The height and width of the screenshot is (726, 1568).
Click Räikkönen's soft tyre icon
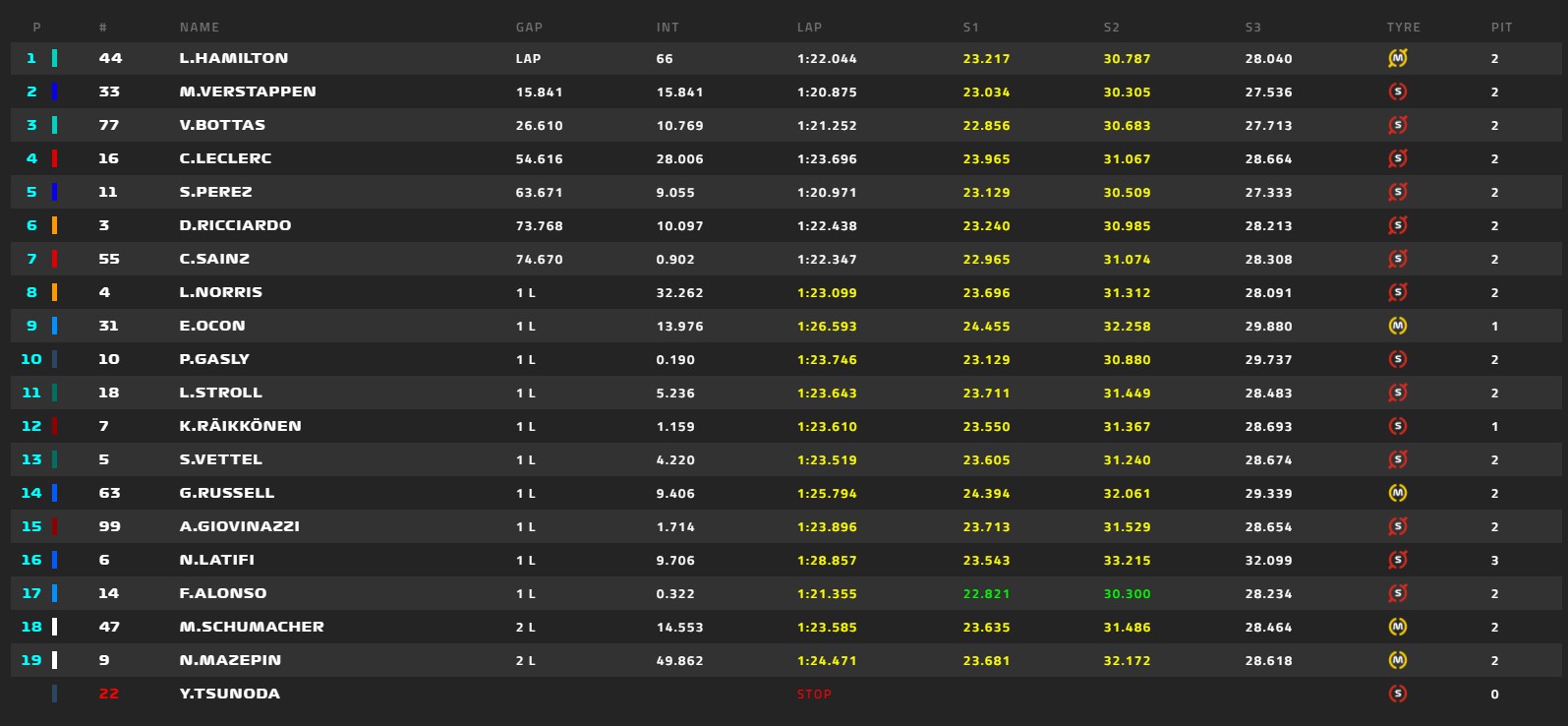pyautogui.click(x=1397, y=426)
